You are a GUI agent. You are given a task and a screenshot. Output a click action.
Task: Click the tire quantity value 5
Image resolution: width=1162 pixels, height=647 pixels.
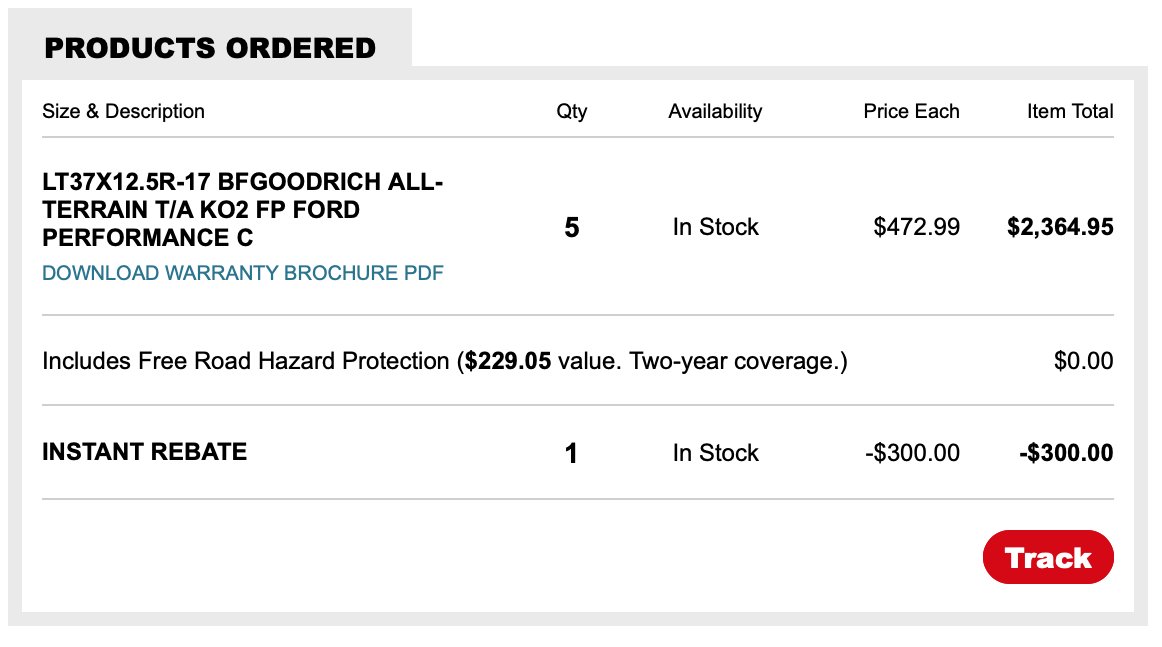[x=571, y=228]
